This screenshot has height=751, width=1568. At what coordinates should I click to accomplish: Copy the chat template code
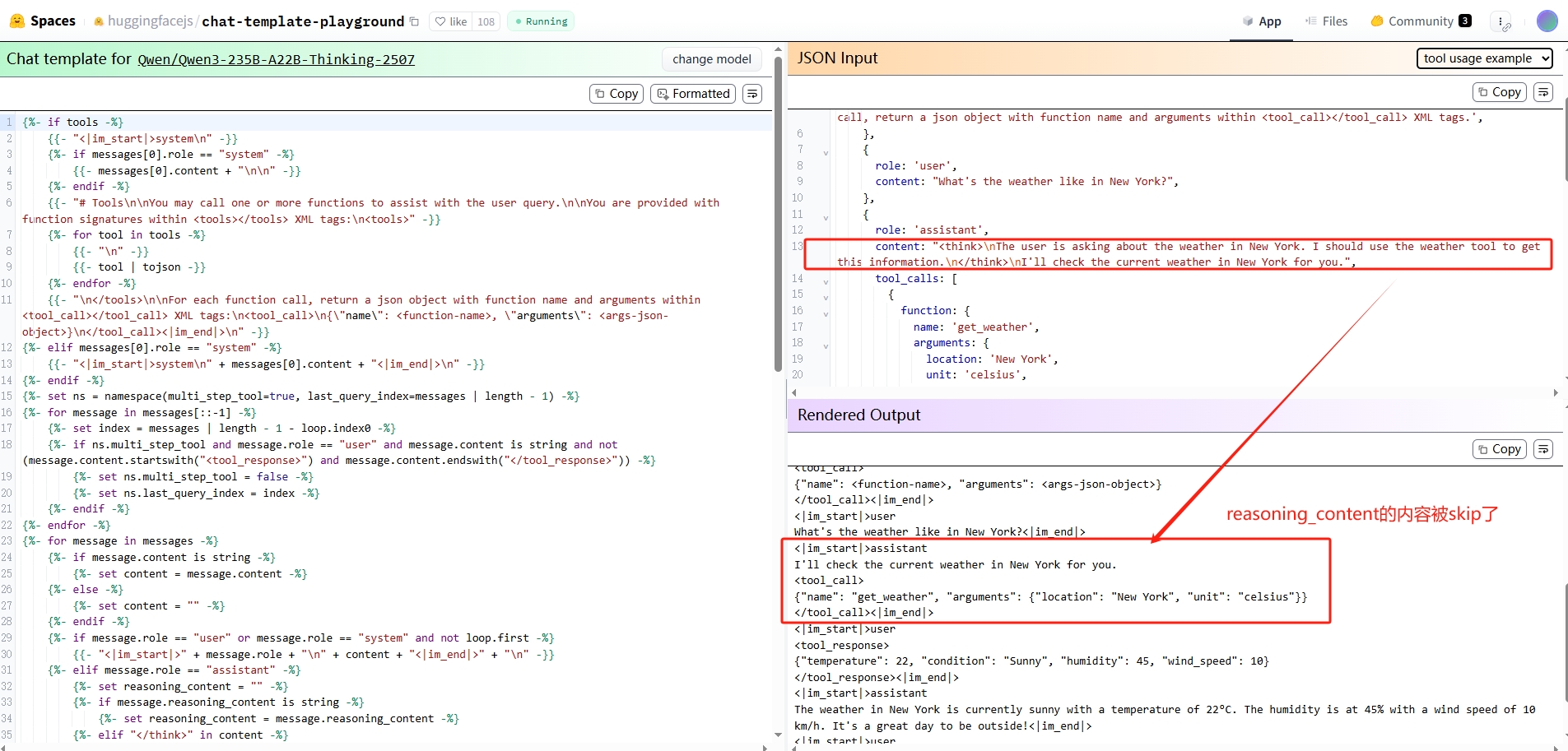616,94
